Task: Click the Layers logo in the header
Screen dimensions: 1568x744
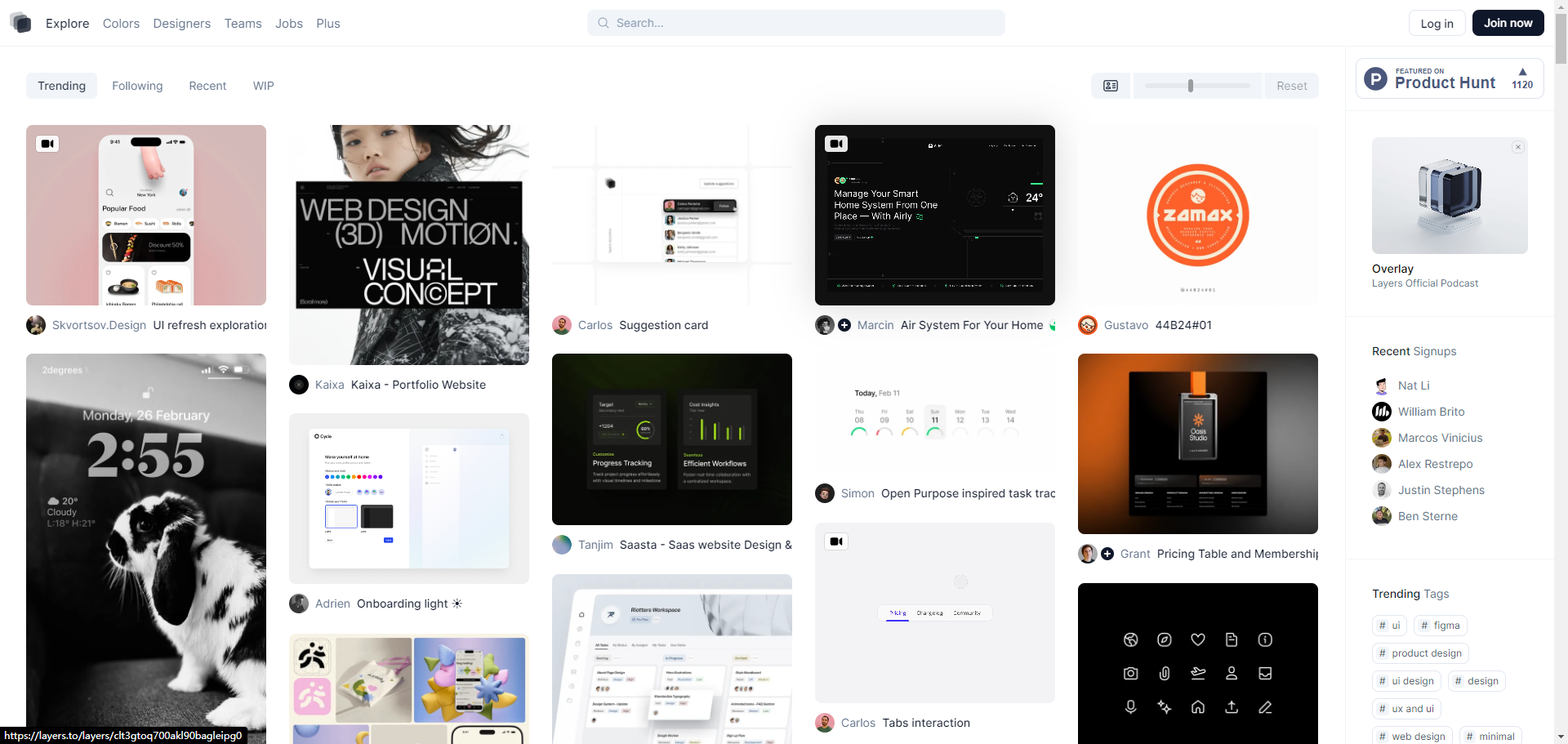Action: point(21,23)
